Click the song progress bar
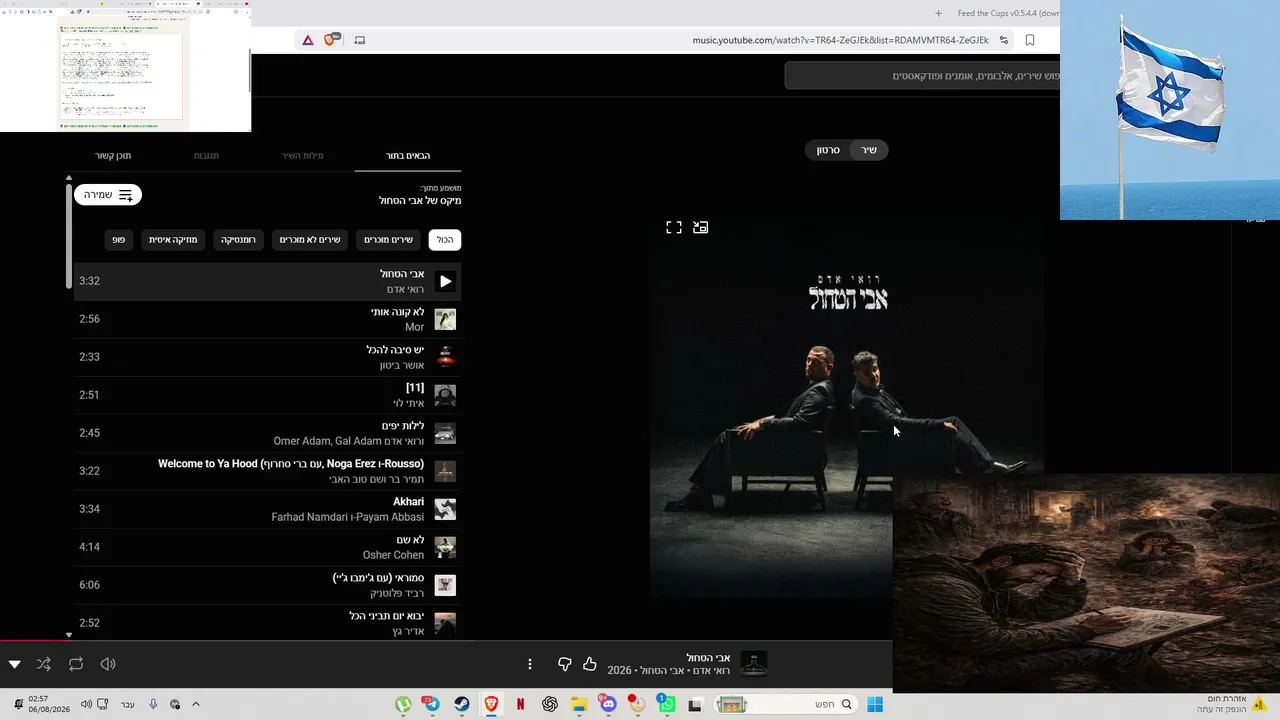The image size is (1280, 720). pos(446,641)
